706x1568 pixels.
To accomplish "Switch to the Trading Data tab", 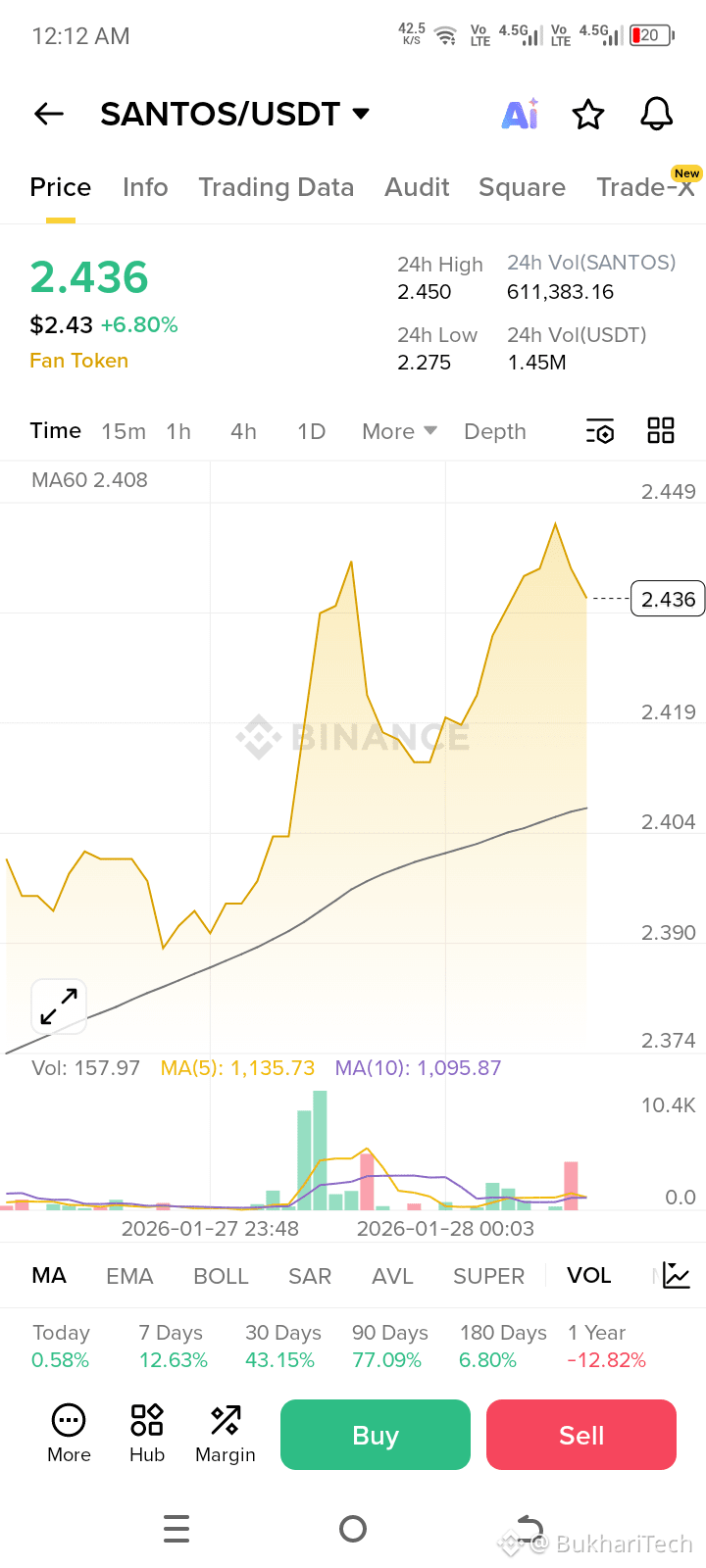I will tap(277, 187).
